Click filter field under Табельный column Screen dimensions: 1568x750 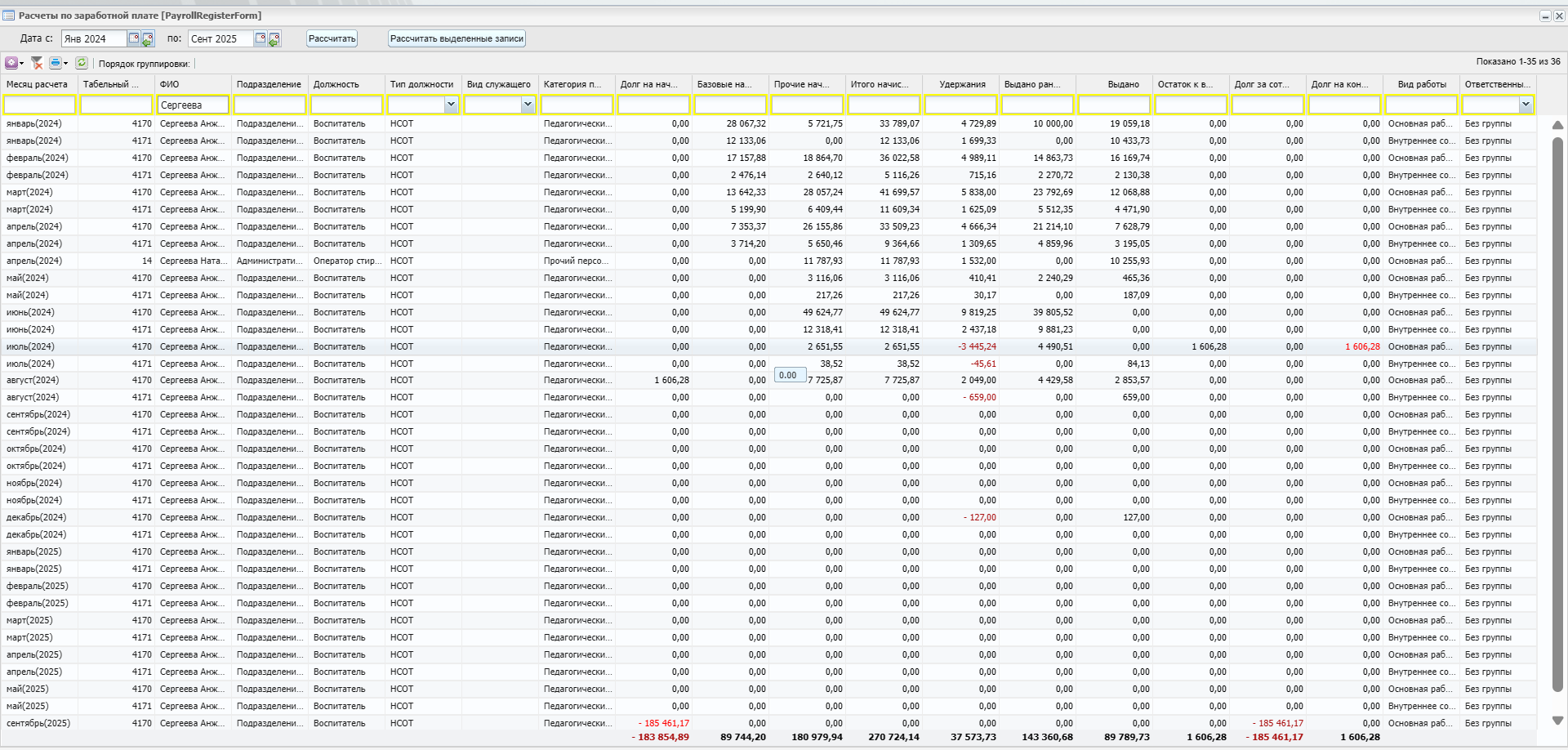[x=116, y=105]
